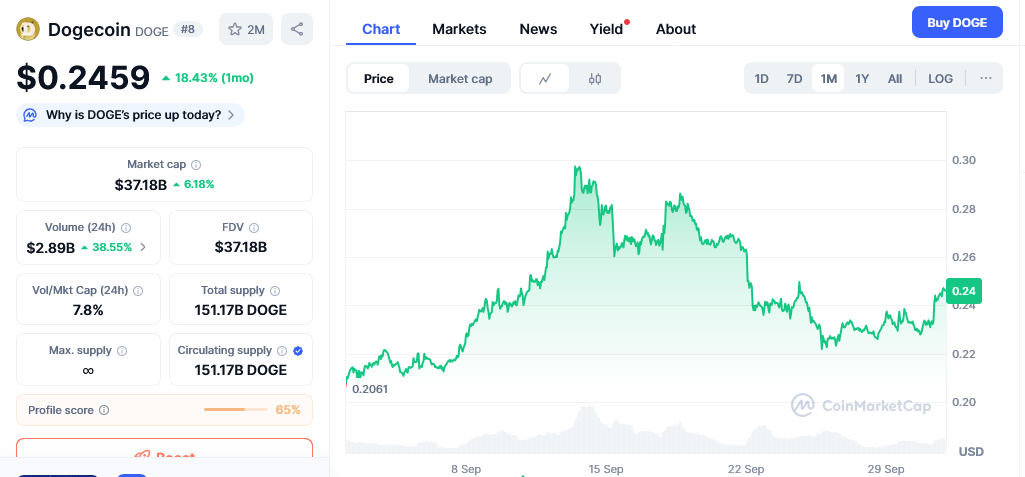Switch to the line chart view icon
This screenshot has height=477, width=1025.
[x=545, y=79]
